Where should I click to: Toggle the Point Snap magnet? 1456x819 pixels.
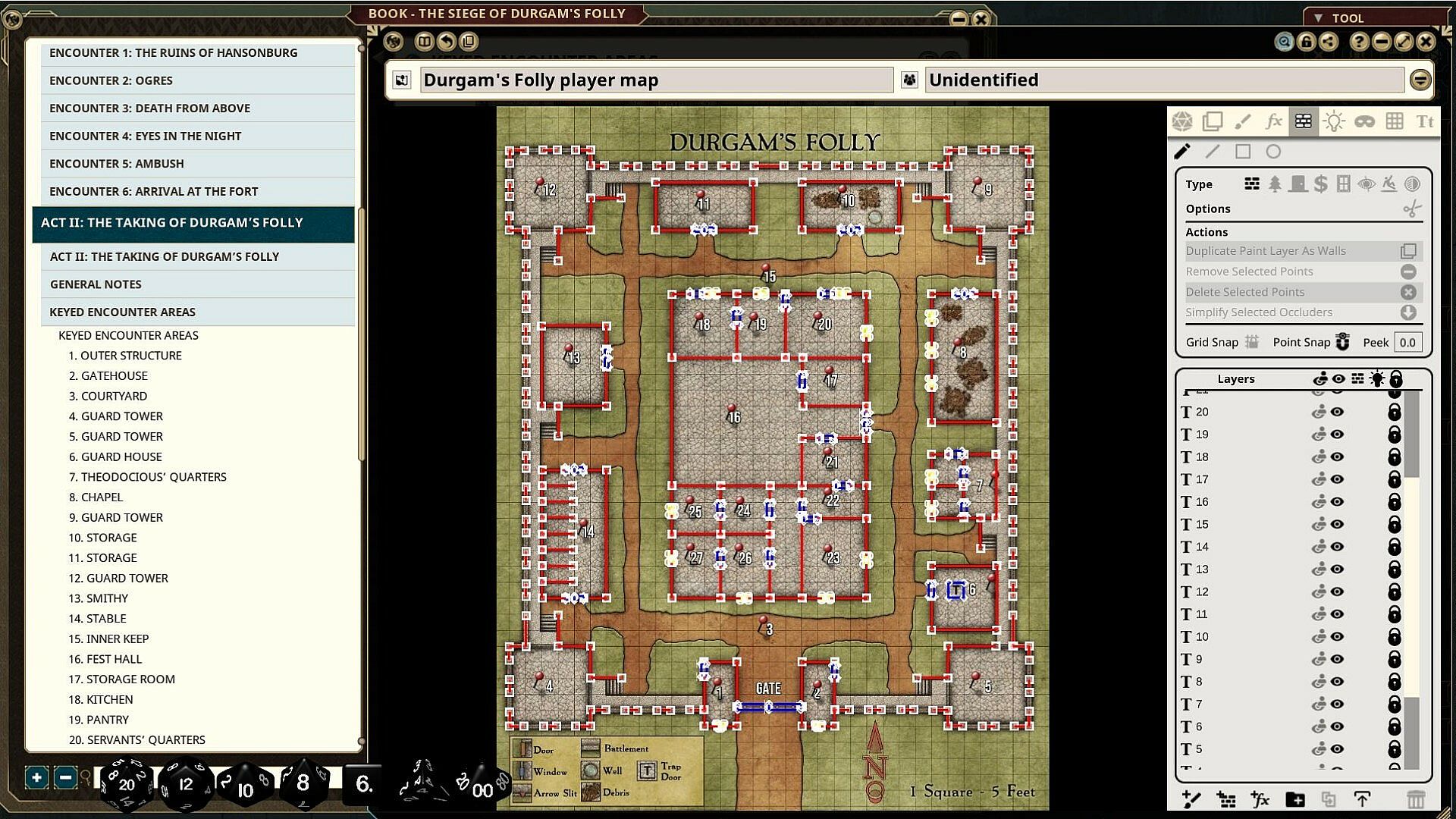[1342, 342]
